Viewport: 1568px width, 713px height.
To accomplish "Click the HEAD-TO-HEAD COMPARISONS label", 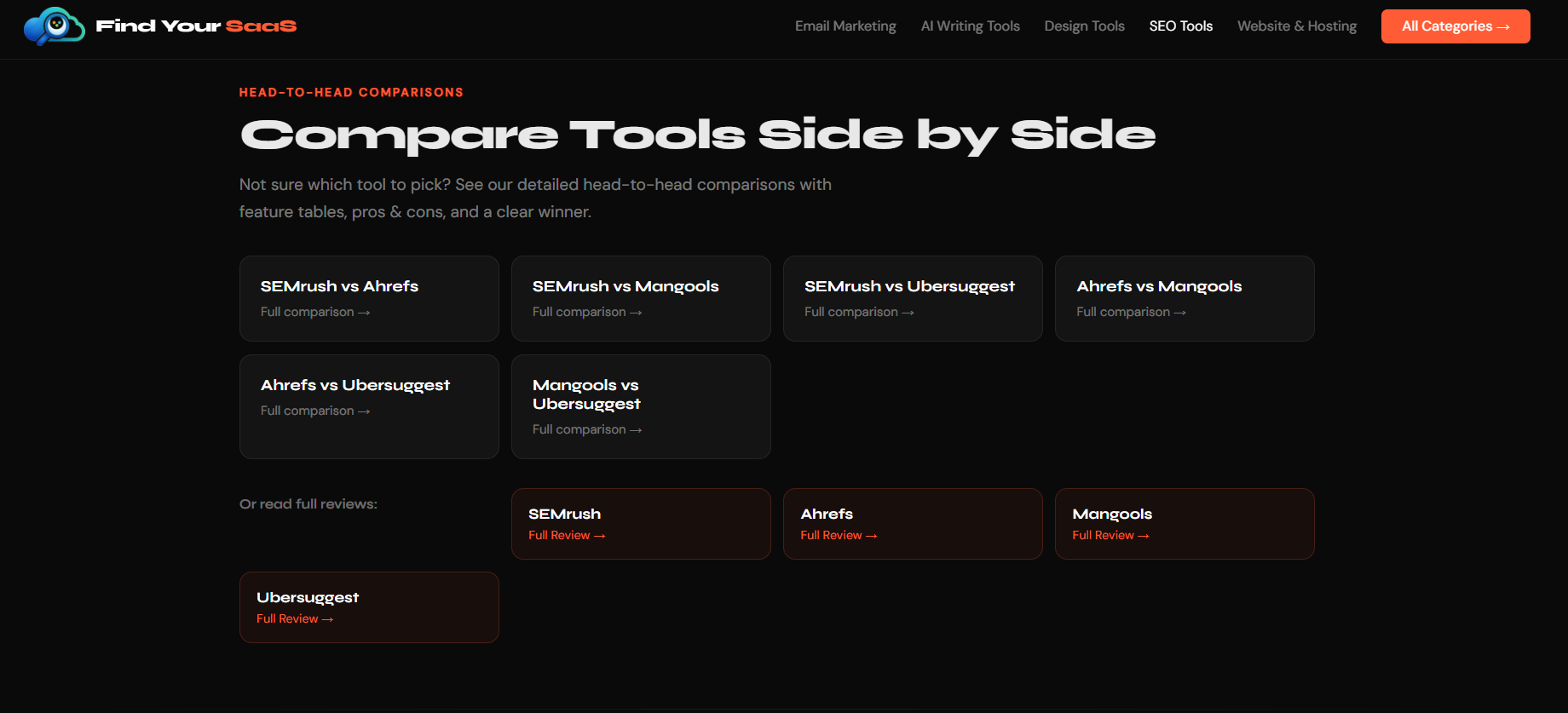I will (x=351, y=92).
